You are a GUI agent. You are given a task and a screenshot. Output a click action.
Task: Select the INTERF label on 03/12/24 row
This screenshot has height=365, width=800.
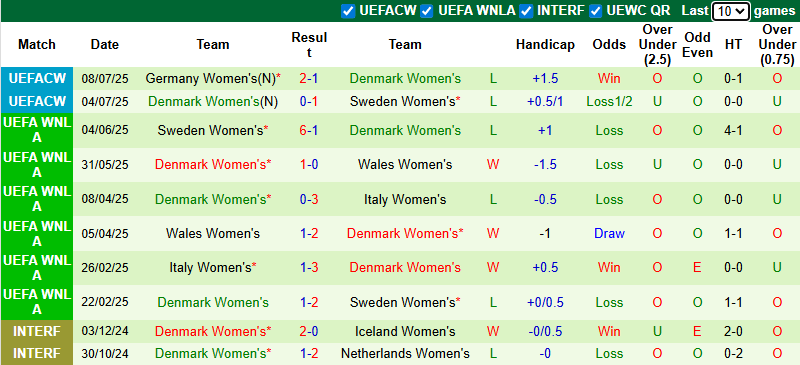coord(37,331)
